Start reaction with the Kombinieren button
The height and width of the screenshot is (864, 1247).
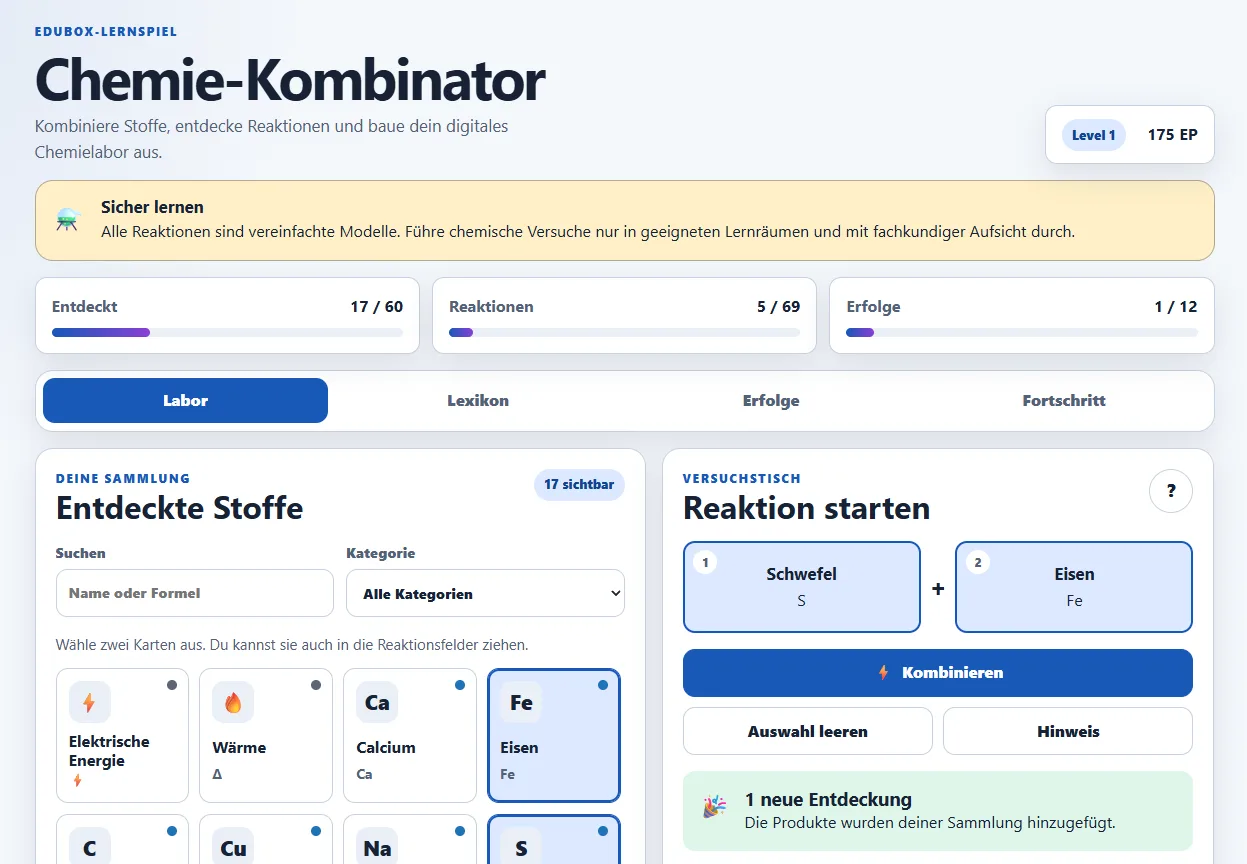click(x=938, y=673)
